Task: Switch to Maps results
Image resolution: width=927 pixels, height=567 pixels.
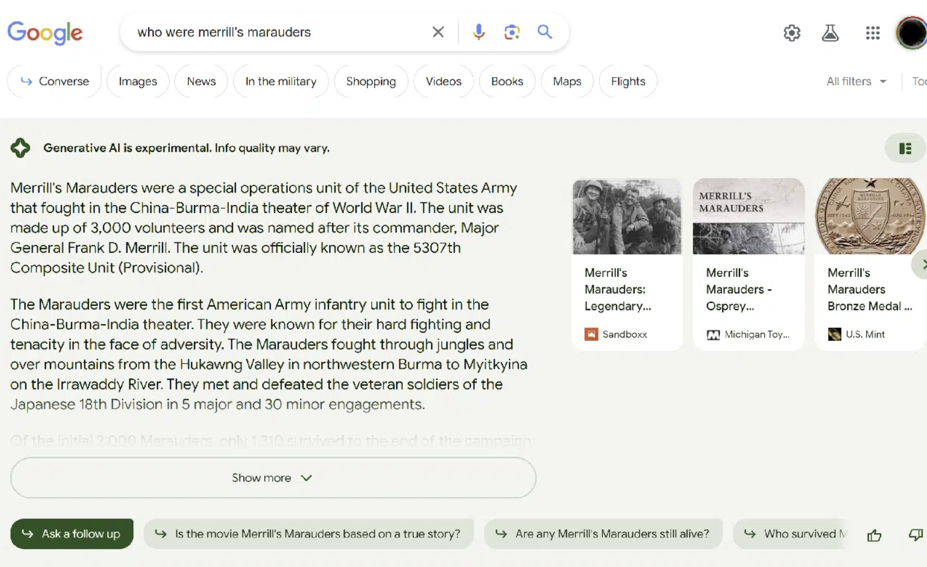Action: 567,82
